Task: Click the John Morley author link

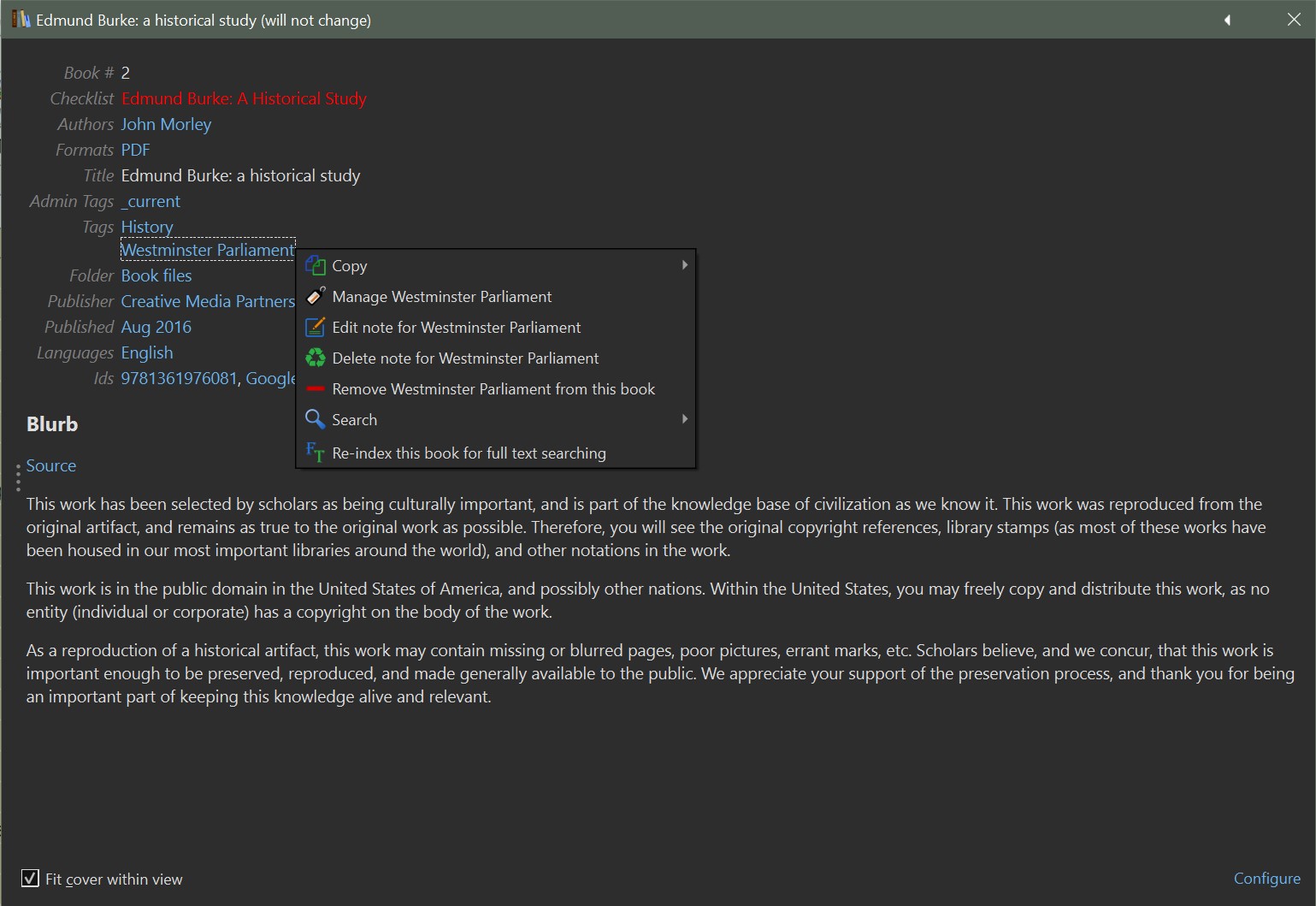Action: click(x=166, y=124)
